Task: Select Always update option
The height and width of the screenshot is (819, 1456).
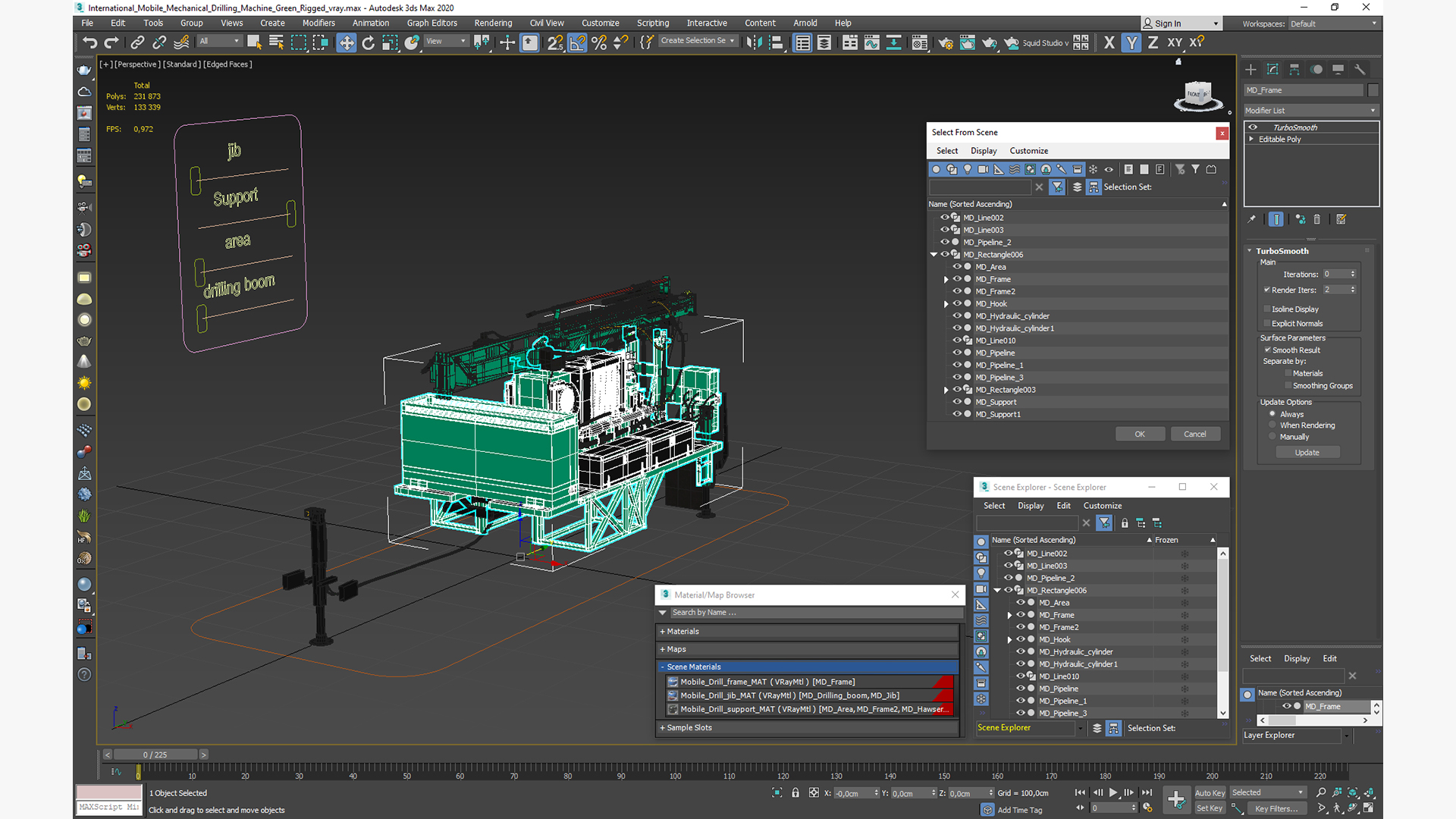Action: pos(1272,414)
